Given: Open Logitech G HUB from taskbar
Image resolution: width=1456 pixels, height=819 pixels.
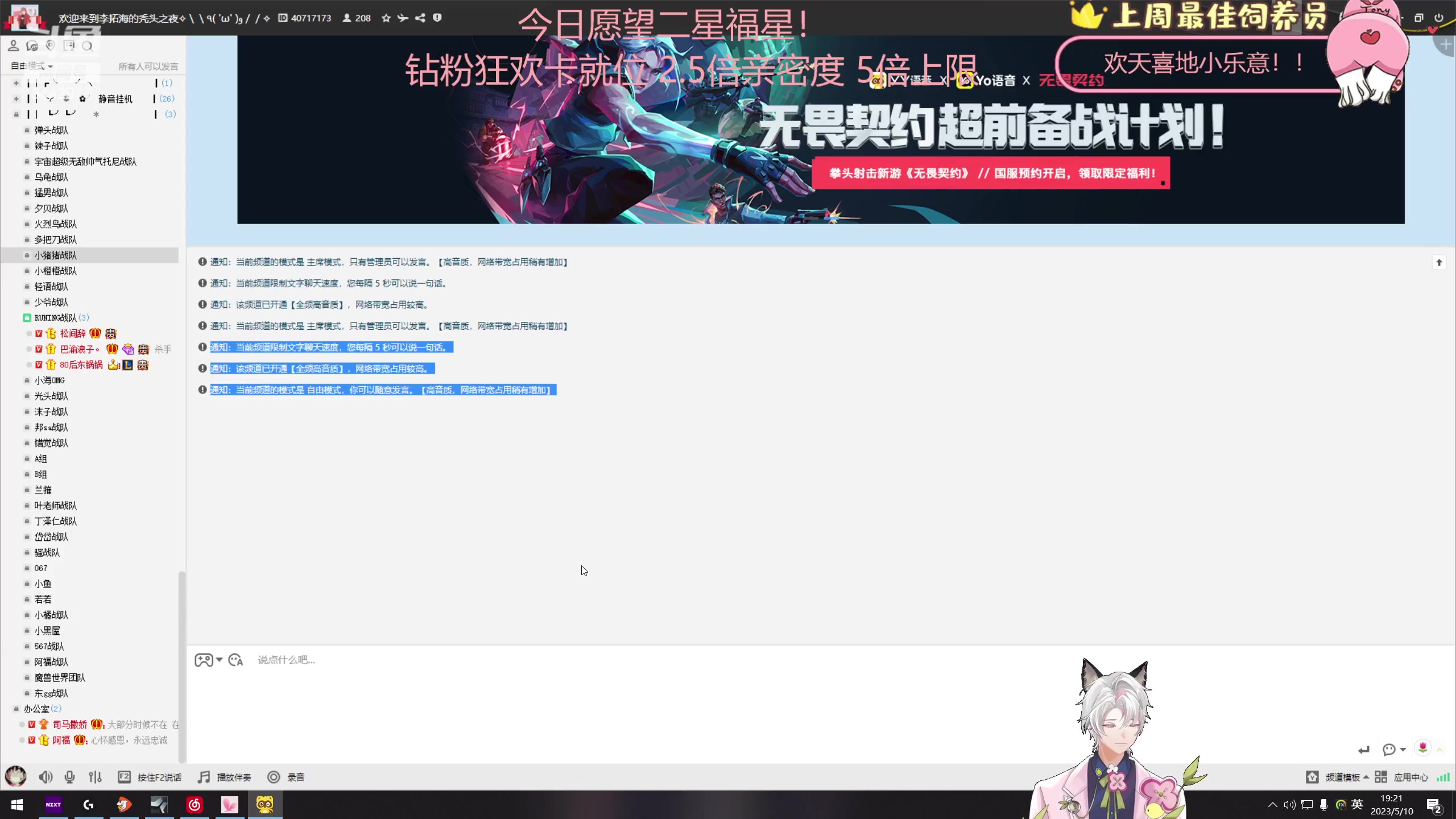Looking at the screenshot, I should 88,805.
